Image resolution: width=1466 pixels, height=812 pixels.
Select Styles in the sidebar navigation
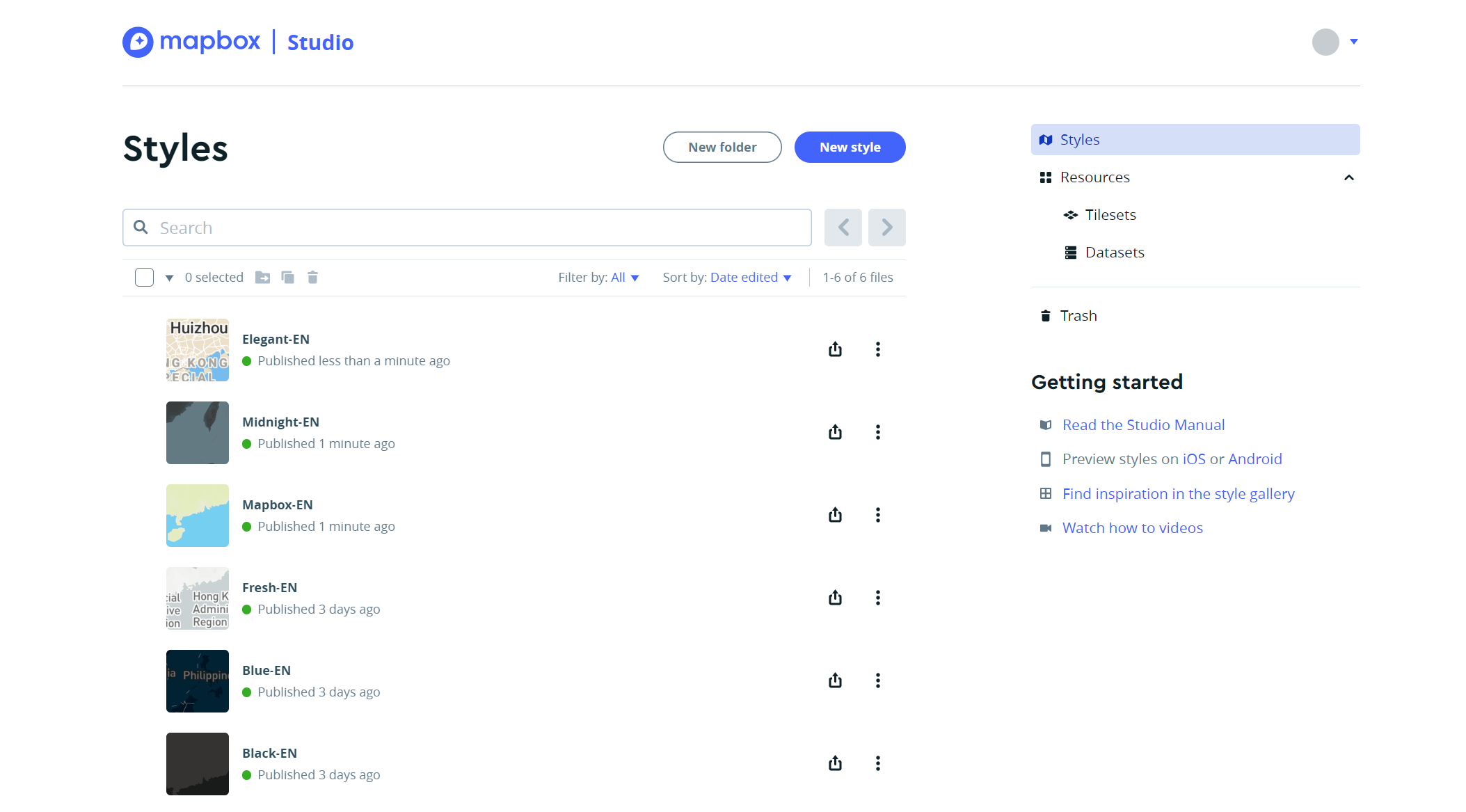tap(1079, 139)
